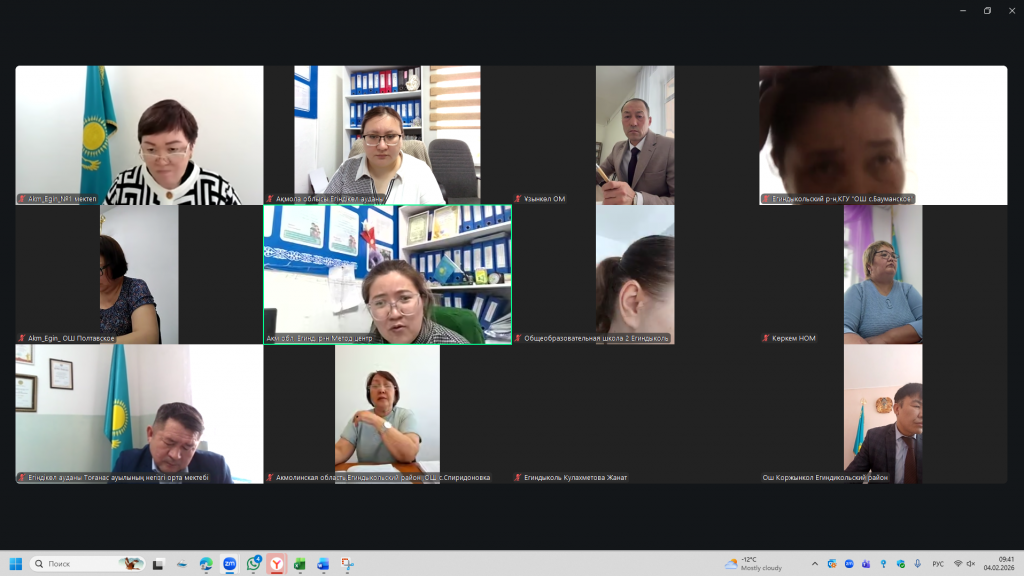Open Microsoft Edge from taskbar

(206, 564)
